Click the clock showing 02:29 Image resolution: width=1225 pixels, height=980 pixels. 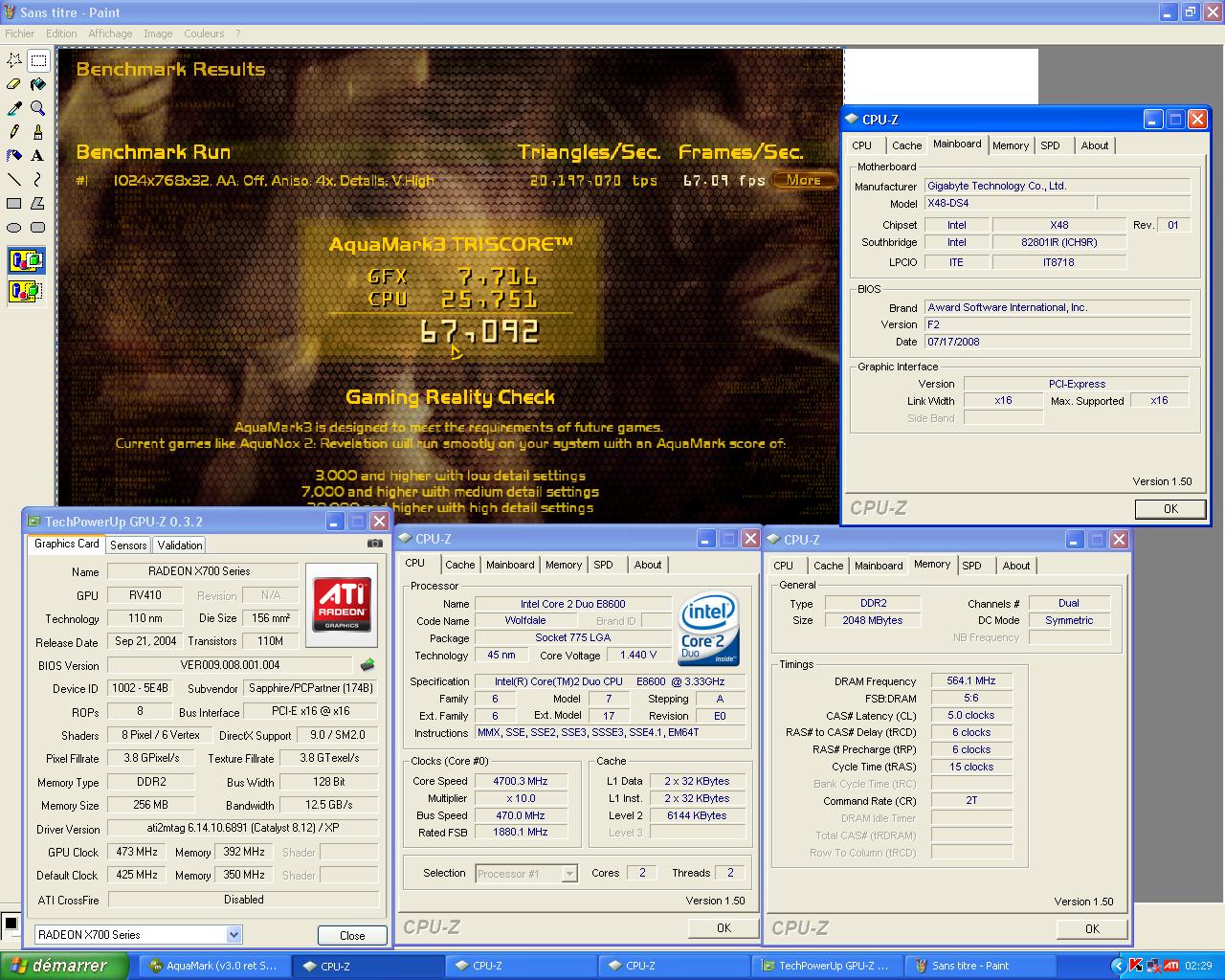pyautogui.click(x=1198, y=966)
